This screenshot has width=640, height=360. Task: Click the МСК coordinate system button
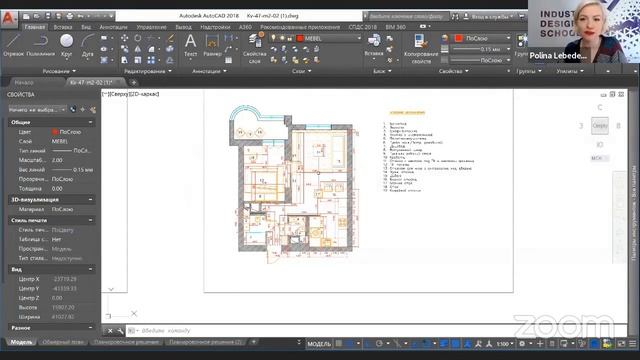tap(599, 158)
